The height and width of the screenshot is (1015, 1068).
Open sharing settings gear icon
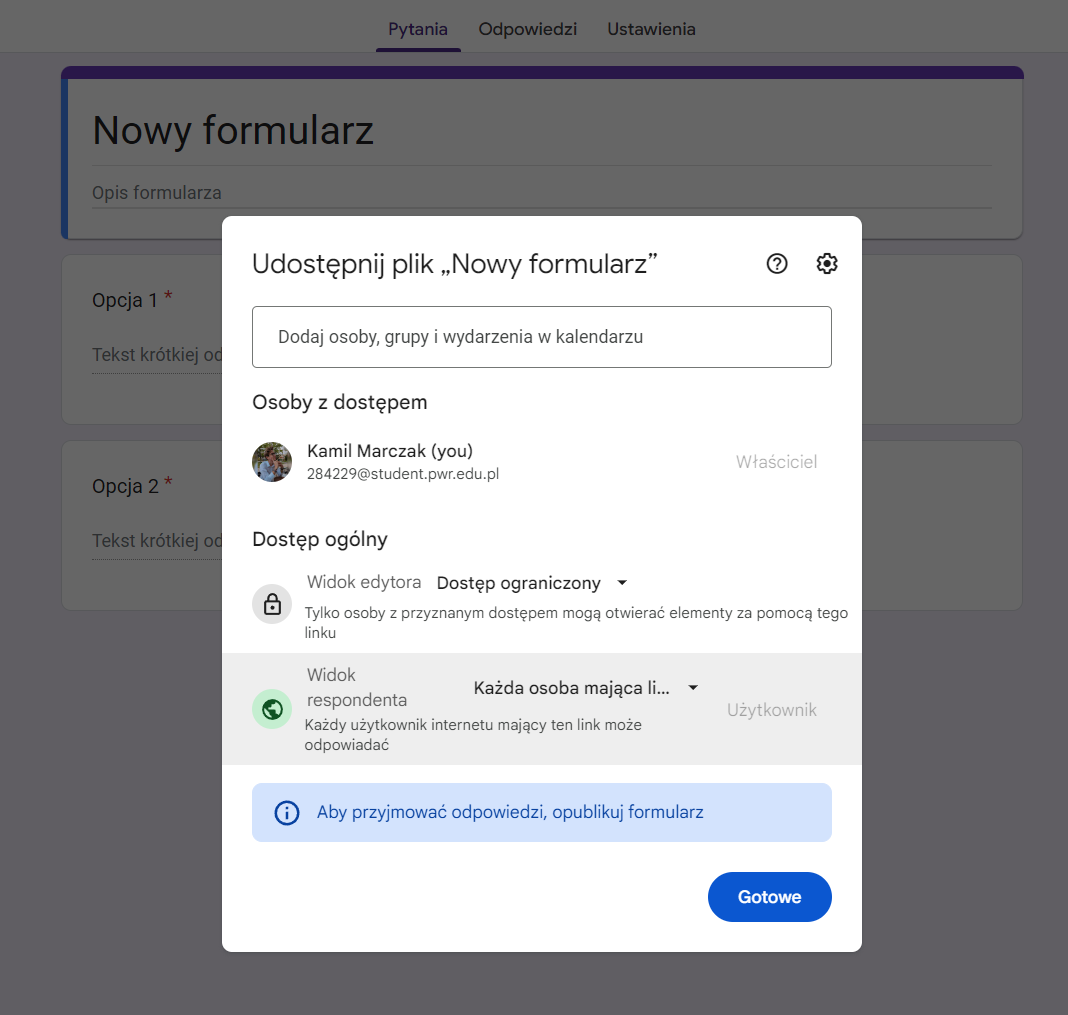pos(827,263)
